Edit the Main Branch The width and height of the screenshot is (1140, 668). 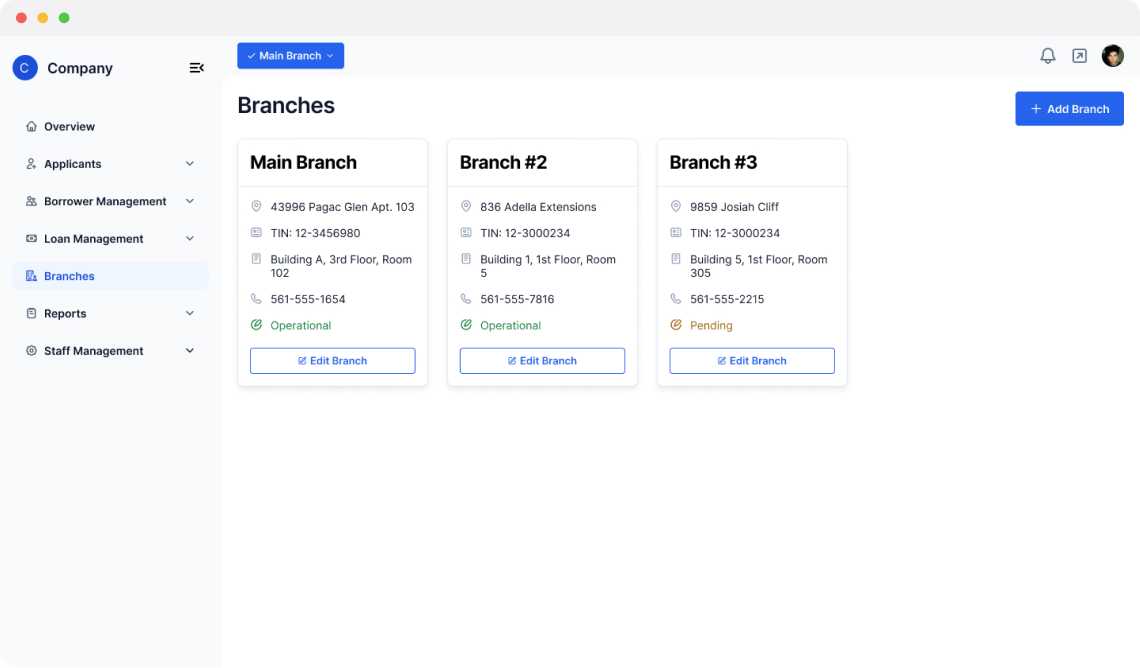tap(332, 361)
